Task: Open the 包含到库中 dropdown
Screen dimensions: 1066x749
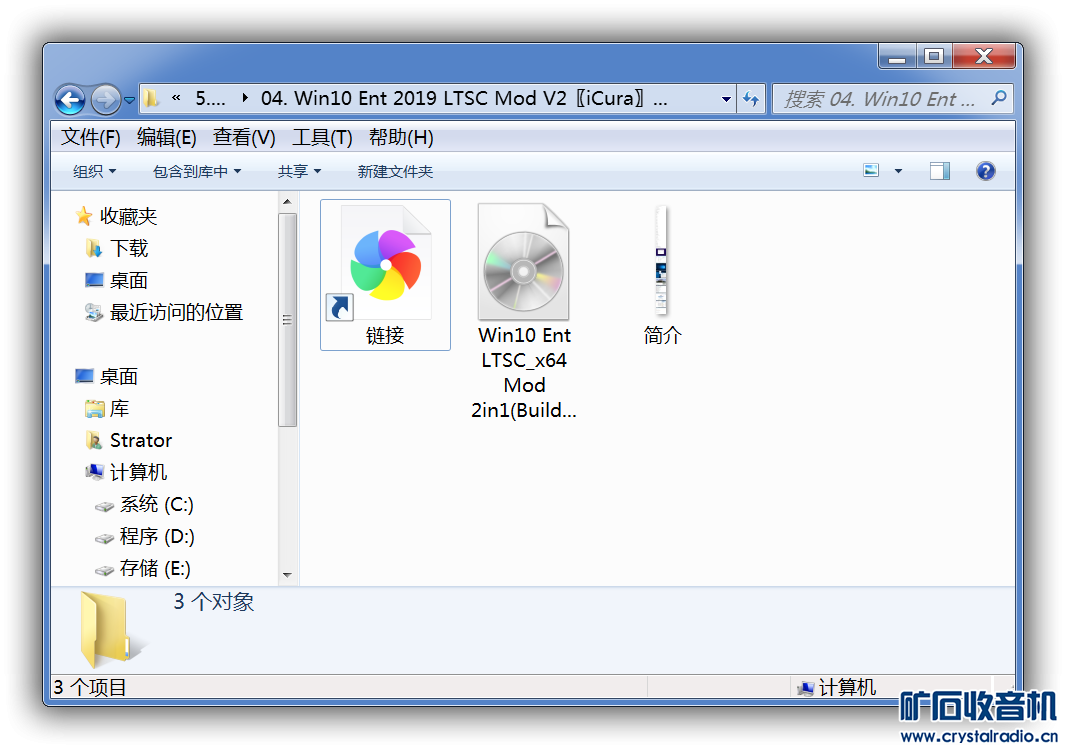Action: click(x=196, y=171)
